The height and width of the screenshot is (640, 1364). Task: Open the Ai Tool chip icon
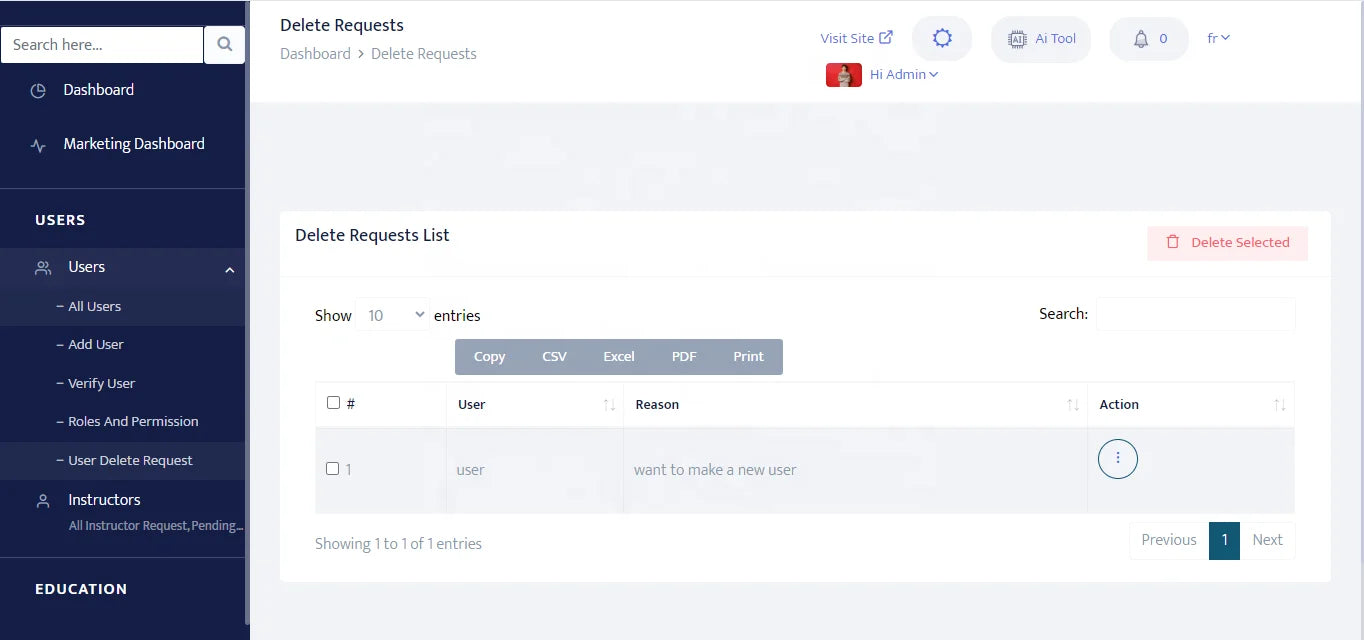point(1017,39)
